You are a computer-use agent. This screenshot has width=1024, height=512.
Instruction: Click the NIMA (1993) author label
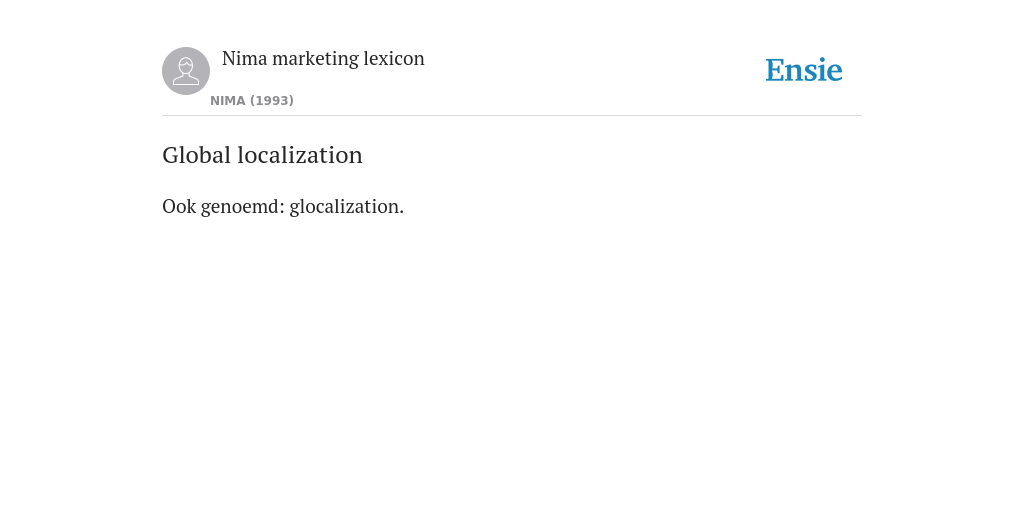point(252,101)
